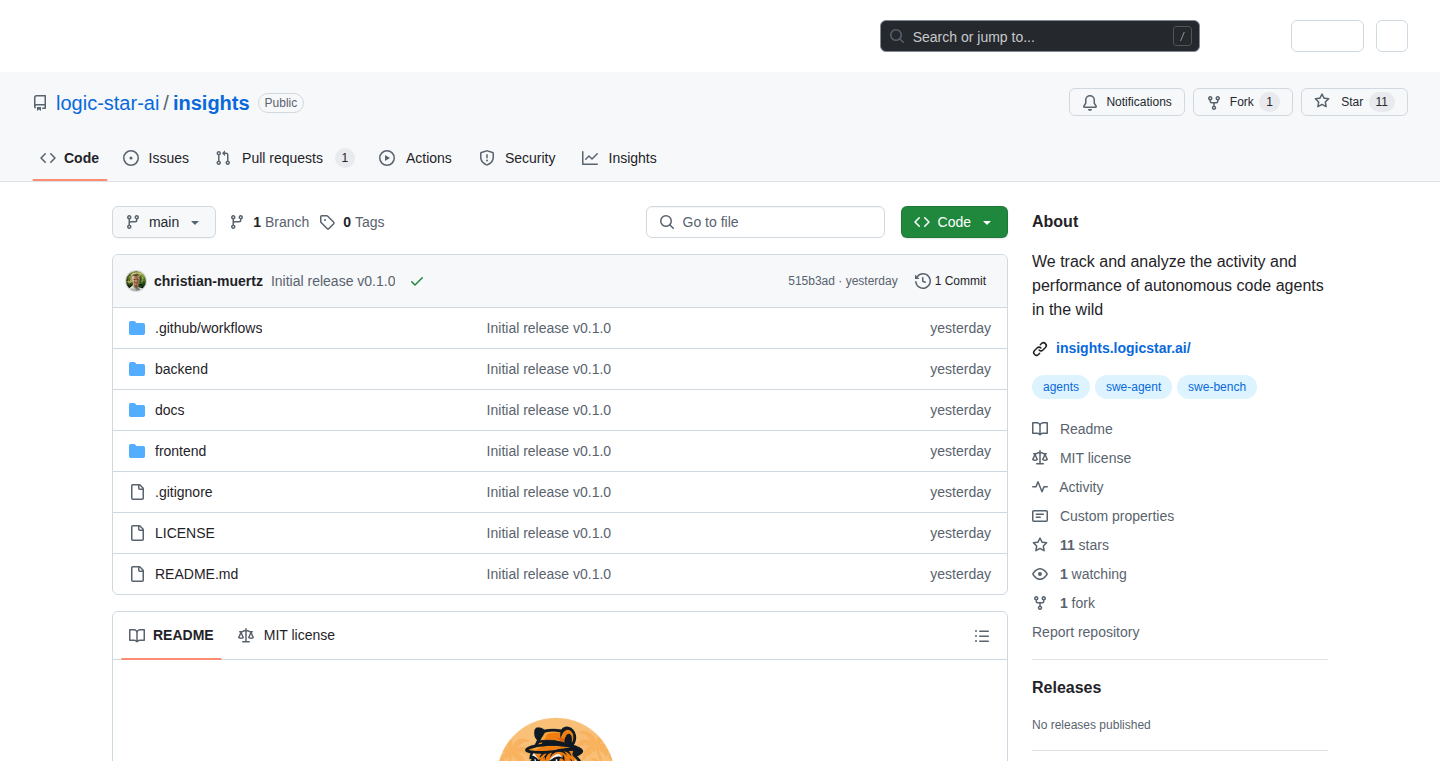Select the swe-agent topic tag
The image size is (1440, 761).
[x=1133, y=387]
